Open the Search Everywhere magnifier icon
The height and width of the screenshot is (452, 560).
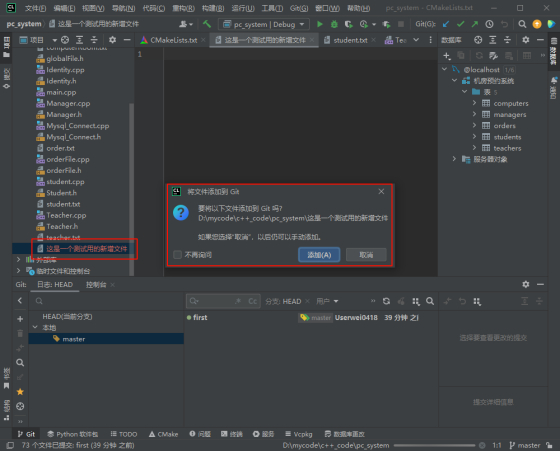click(x=522, y=24)
